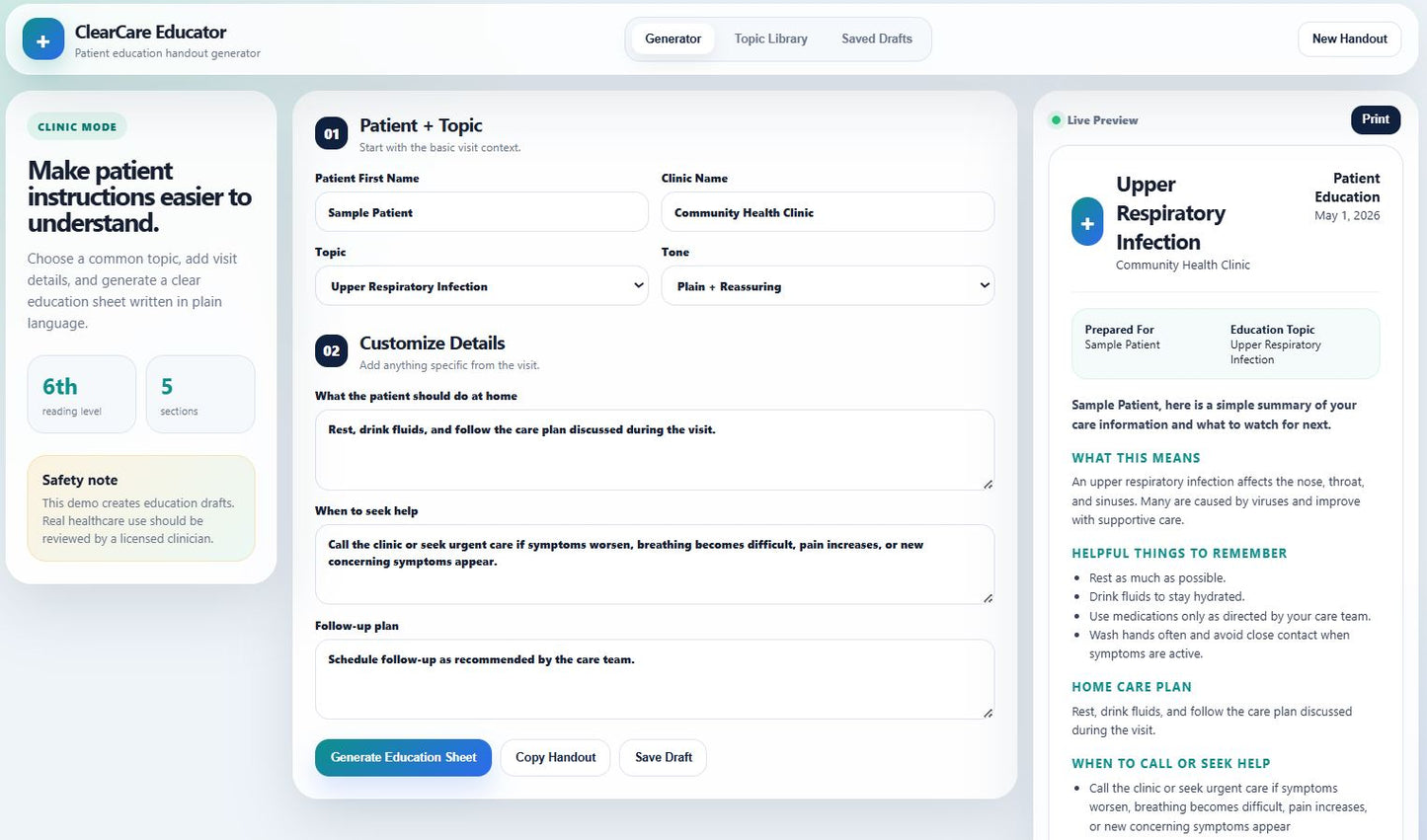Click the 'Use medications only as directed' bullet
Viewport: 1427px width, 840px height.
coord(1229,617)
